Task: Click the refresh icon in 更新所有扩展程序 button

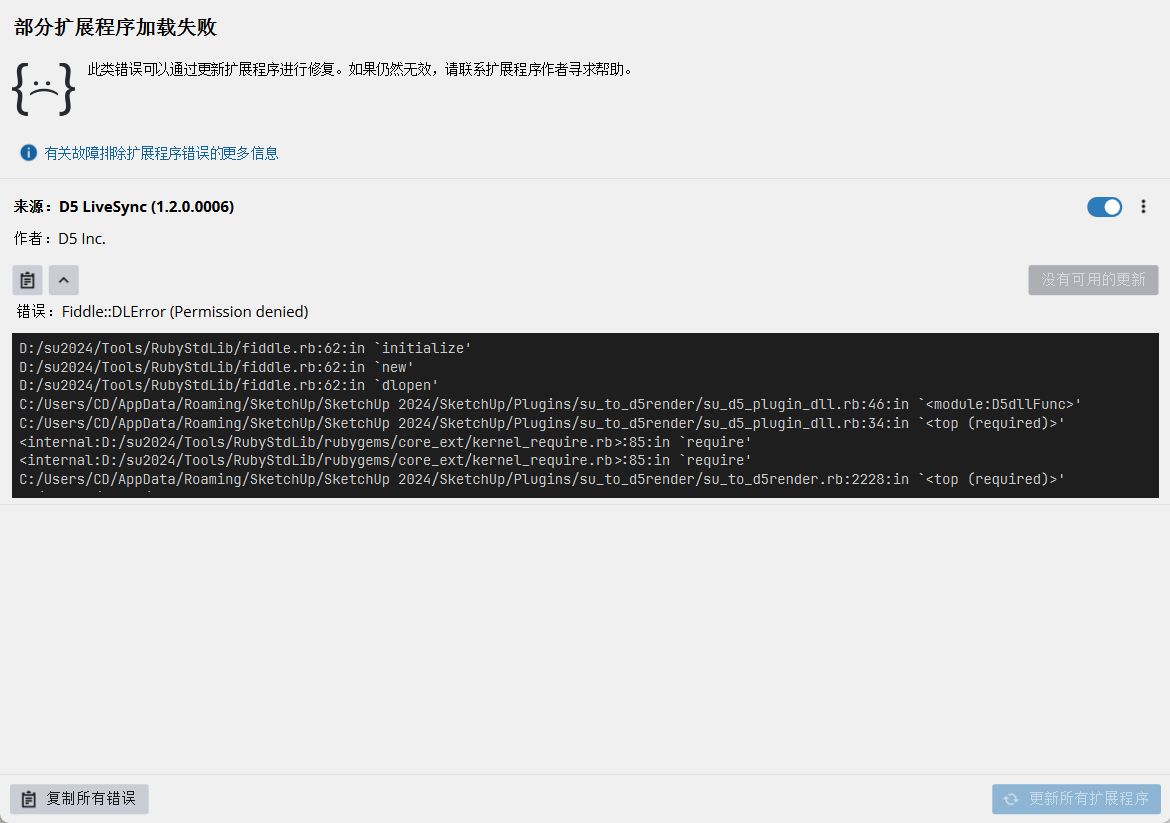Action: [1011, 799]
